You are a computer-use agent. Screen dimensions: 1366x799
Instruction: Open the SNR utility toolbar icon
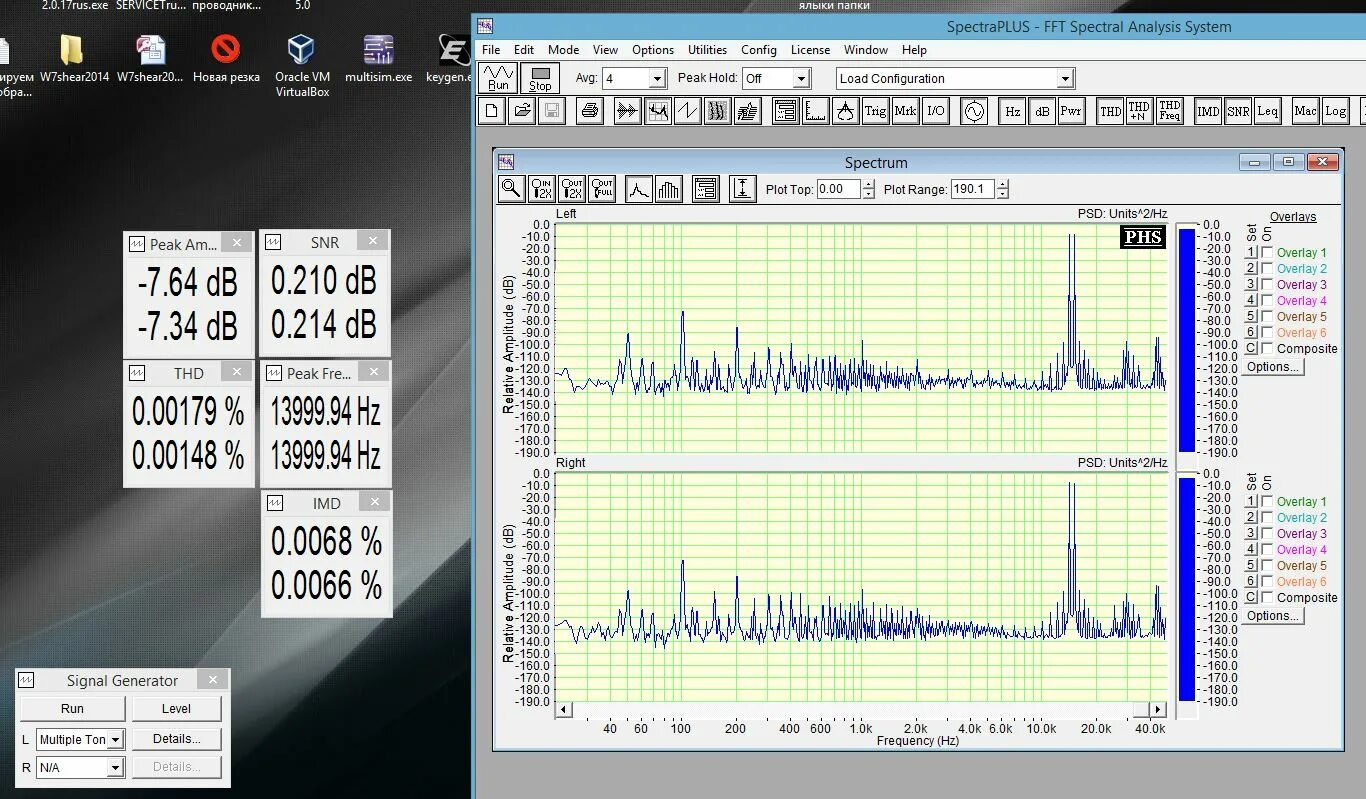coord(1238,111)
